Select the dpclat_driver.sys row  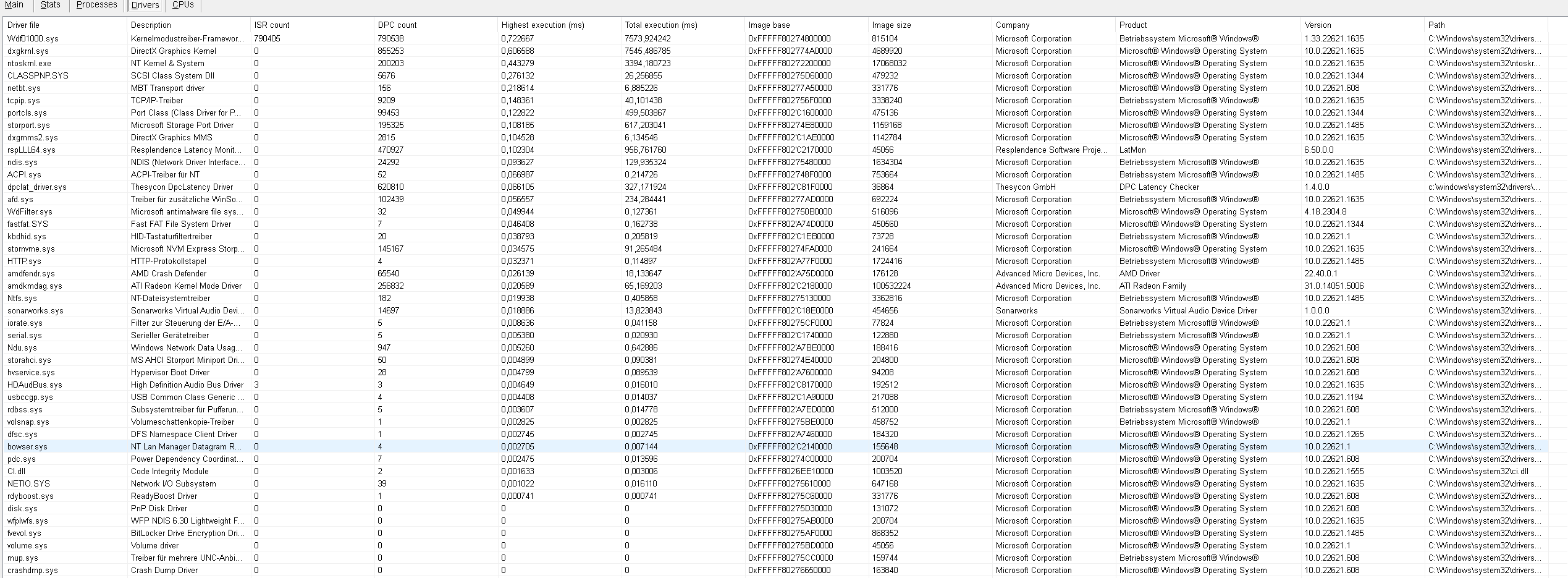tap(775, 187)
